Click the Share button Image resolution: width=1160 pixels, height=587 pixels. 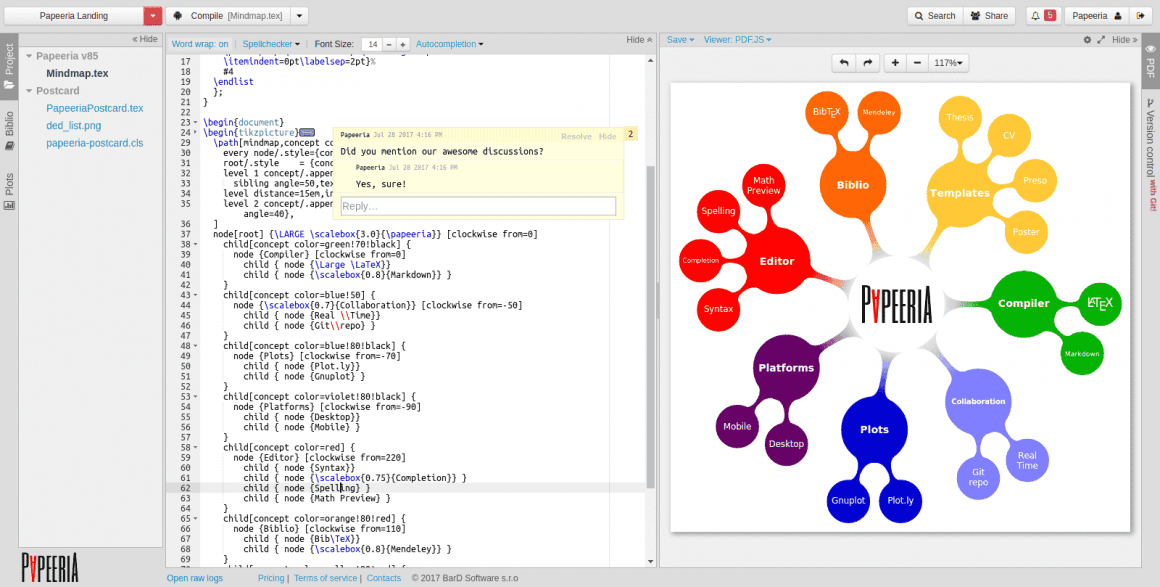[988, 16]
